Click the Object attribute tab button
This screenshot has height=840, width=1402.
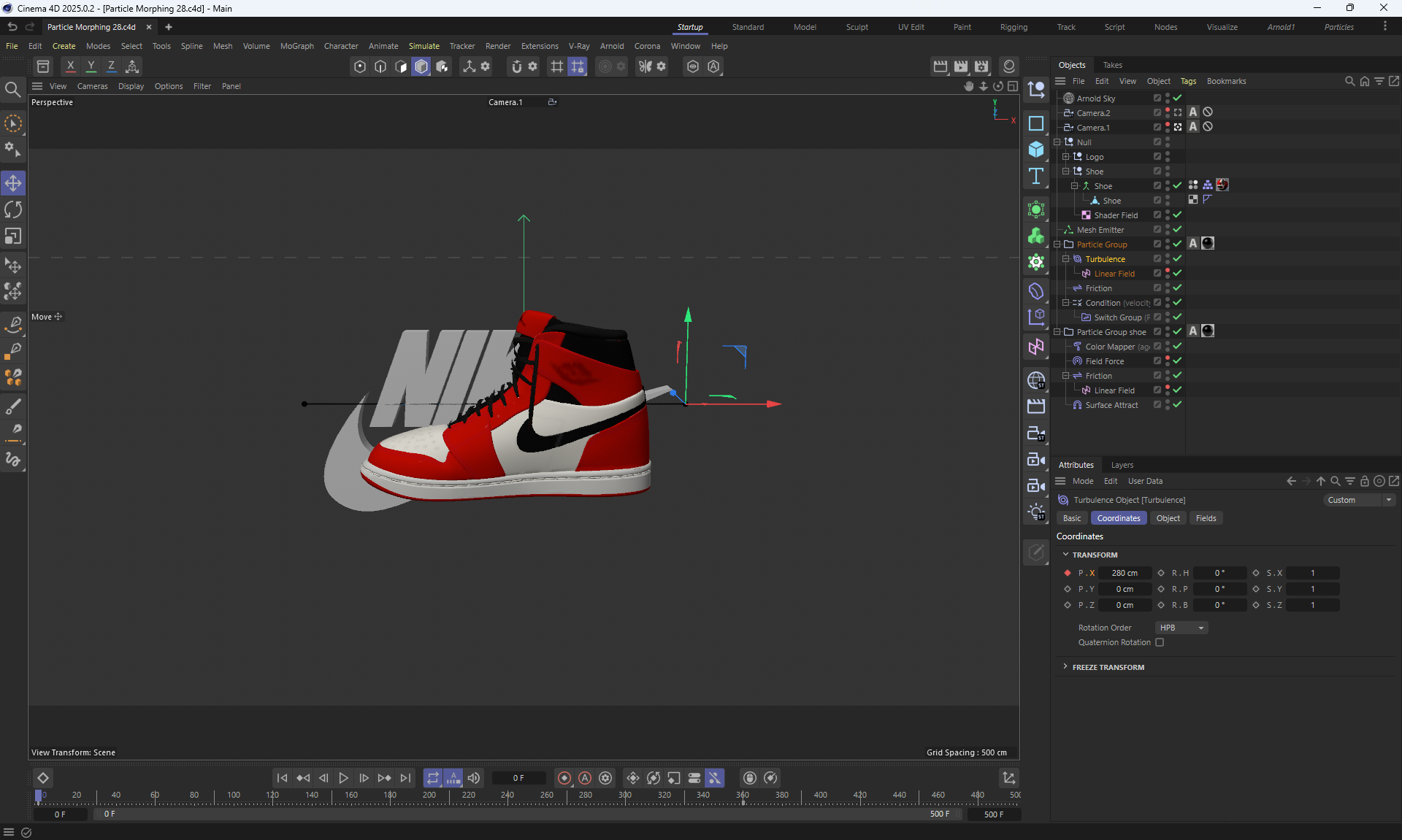[x=1168, y=518]
